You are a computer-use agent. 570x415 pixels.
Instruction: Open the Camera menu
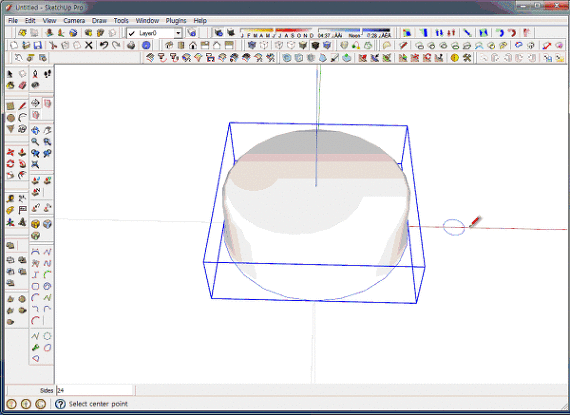coord(74,21)
